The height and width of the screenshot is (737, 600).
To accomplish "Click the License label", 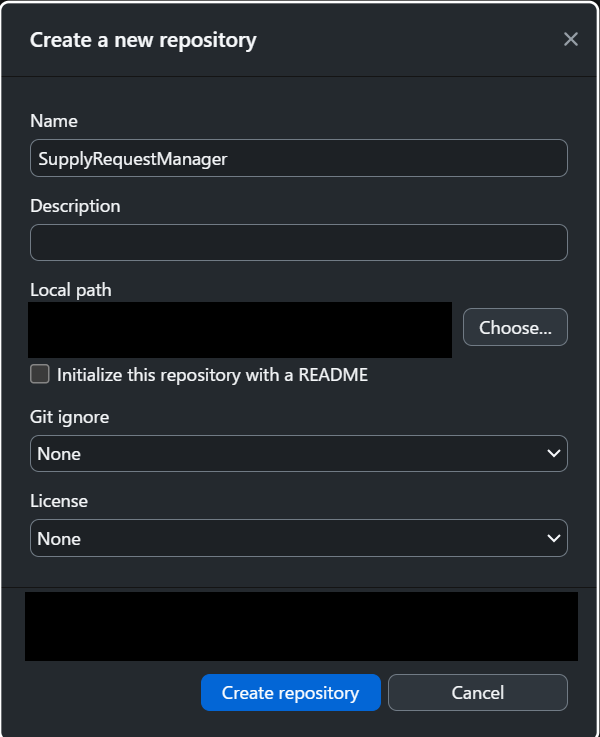I will click(x=59, y=501).
